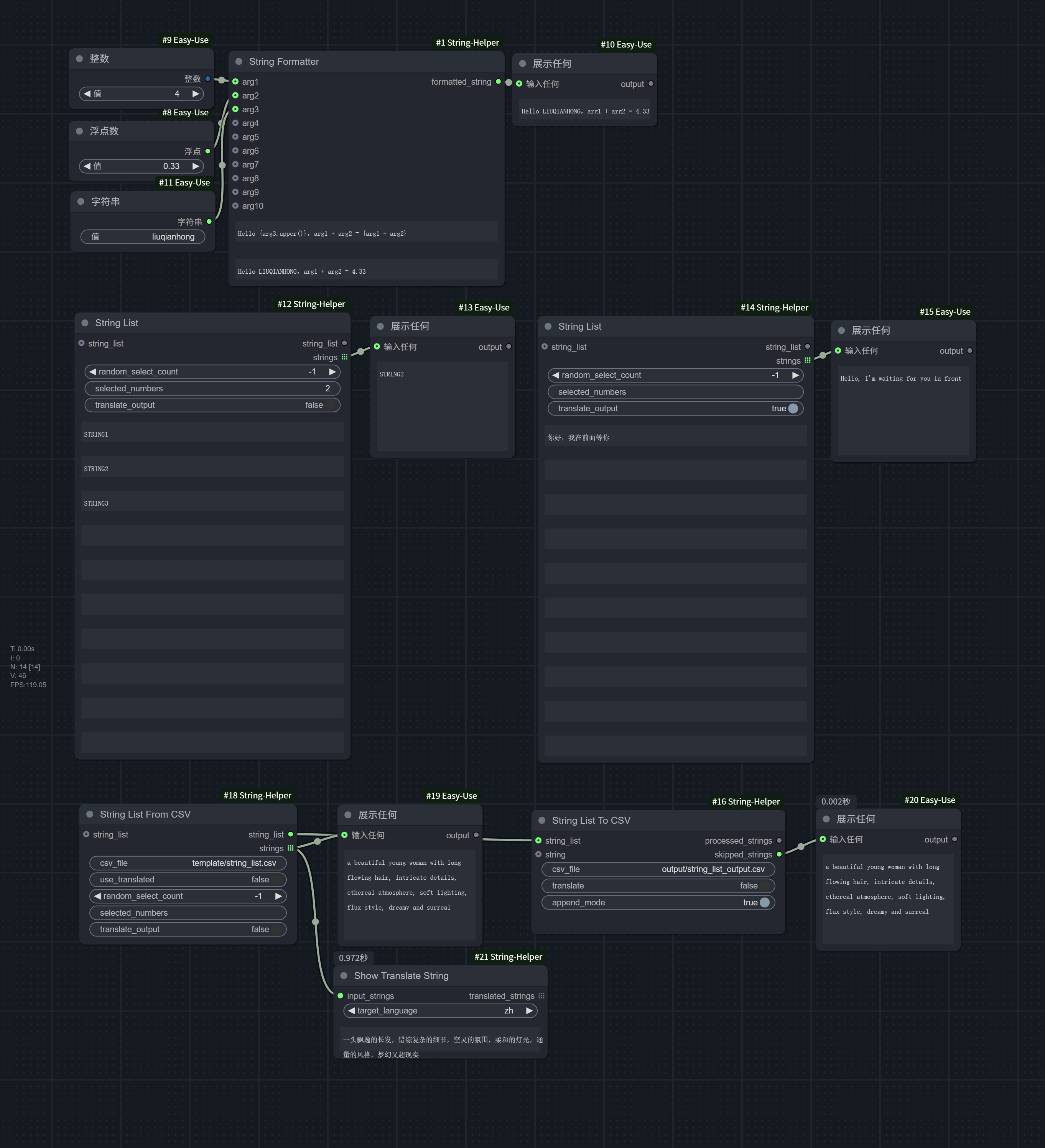Viewport: 1045px width, 1148px height.
Task: Collapse the Show Translate String node
Action: point(344,976)
